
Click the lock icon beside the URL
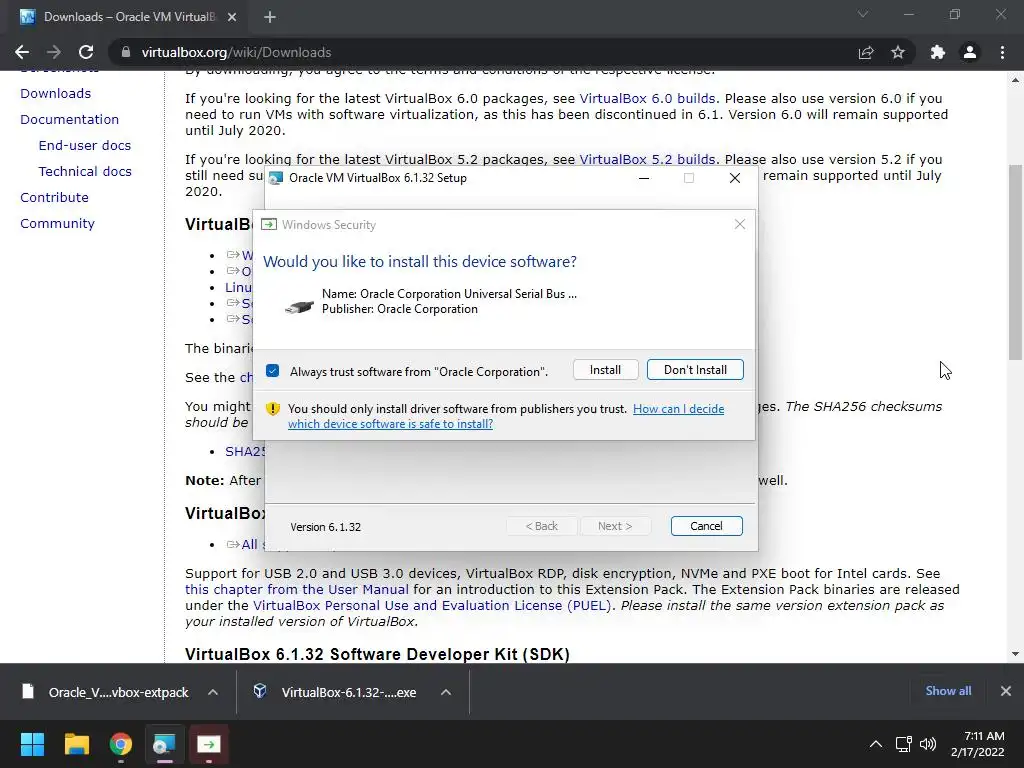click(x=125, y=52)
